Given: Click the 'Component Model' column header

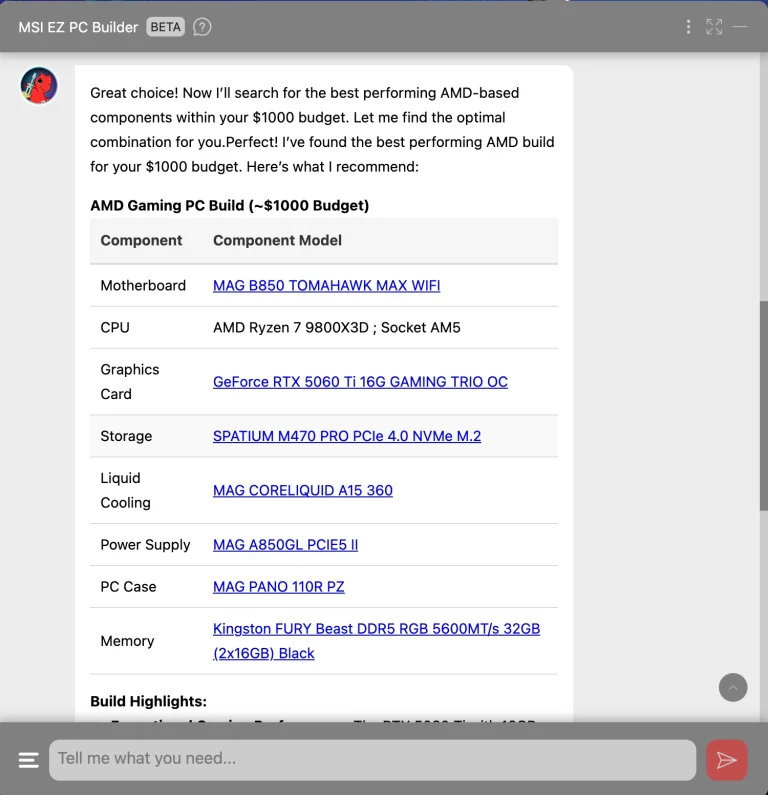Looking at the screenshot, I should point(277,240).
